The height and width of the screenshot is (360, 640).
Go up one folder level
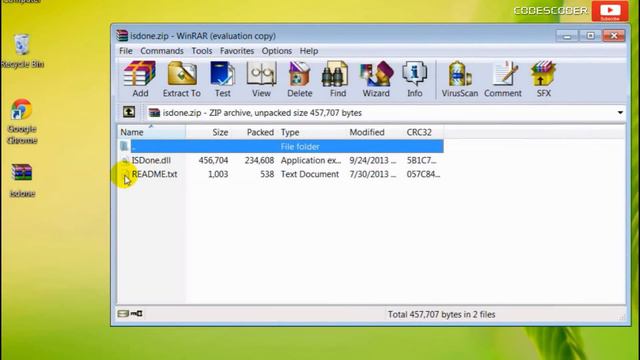(129, 112)
